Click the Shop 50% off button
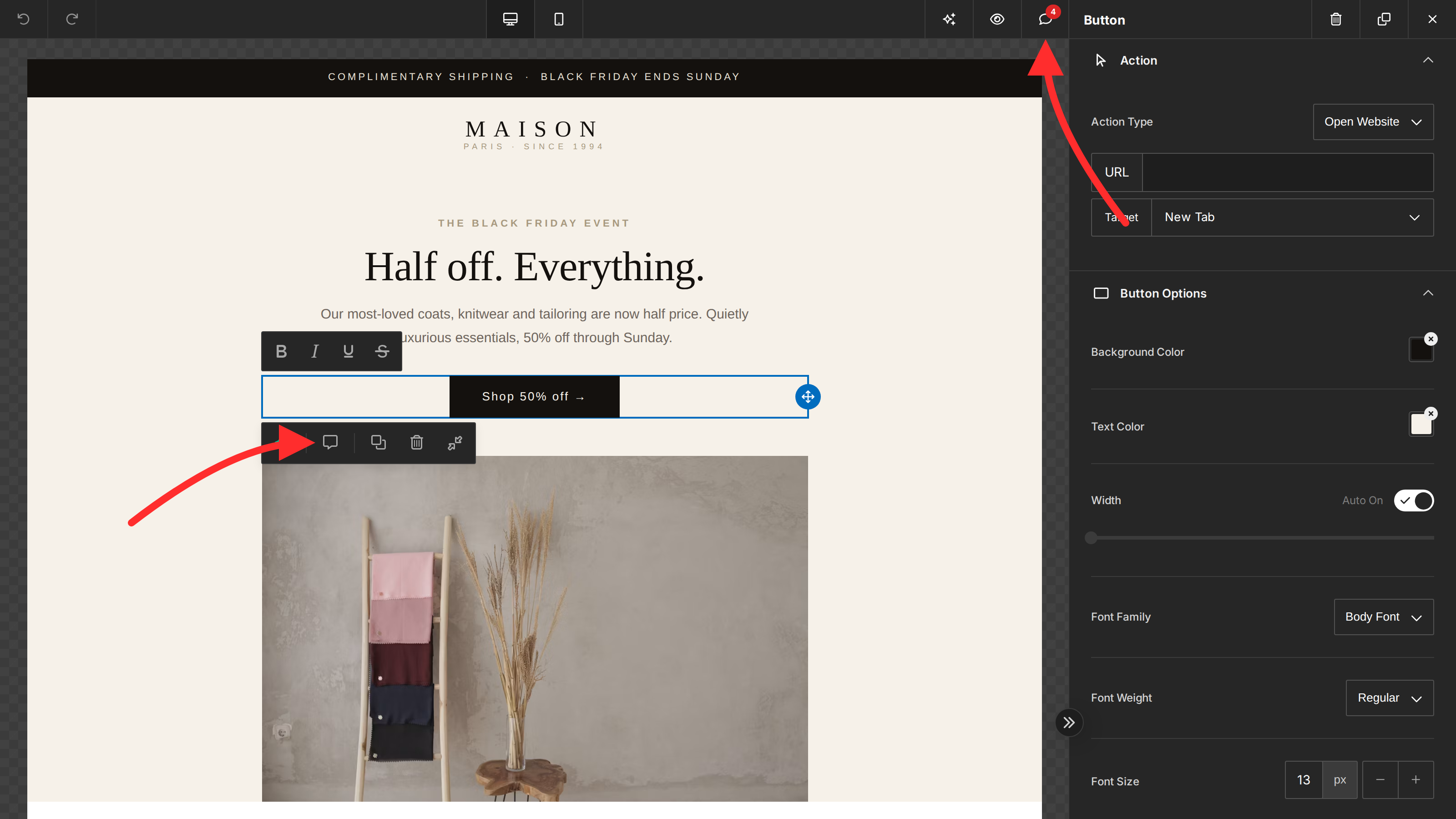The width and height of the screenshot is (1456, 819). point(534,397)
